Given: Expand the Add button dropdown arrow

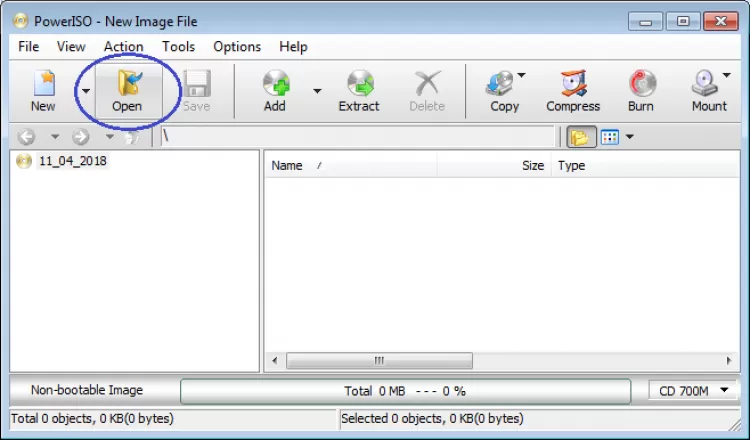Looking at the screenshot, I should point(317,90).
